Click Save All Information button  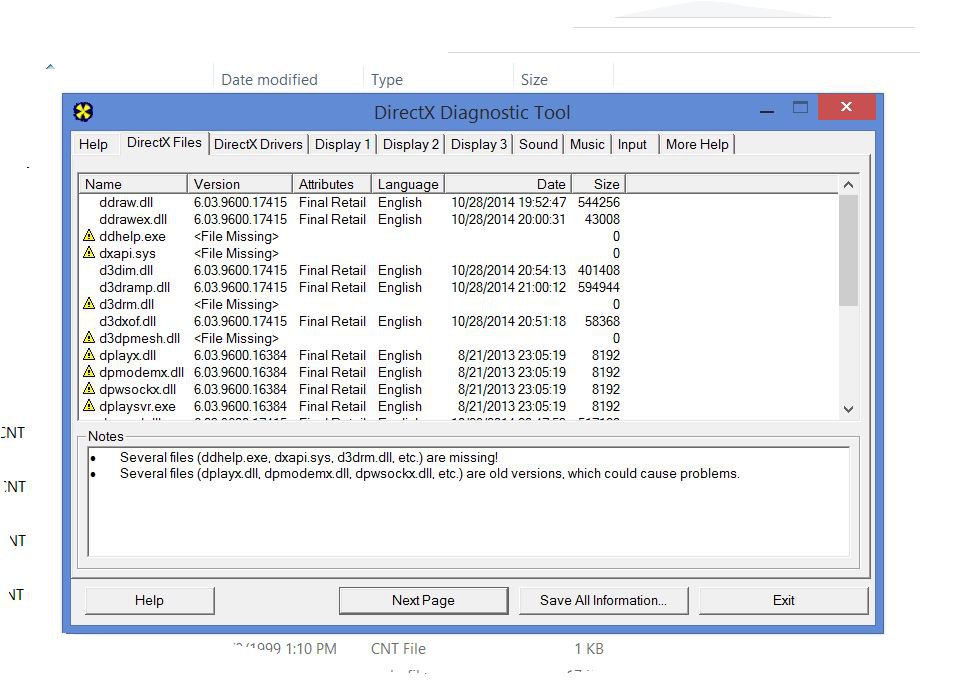point(603,601)
